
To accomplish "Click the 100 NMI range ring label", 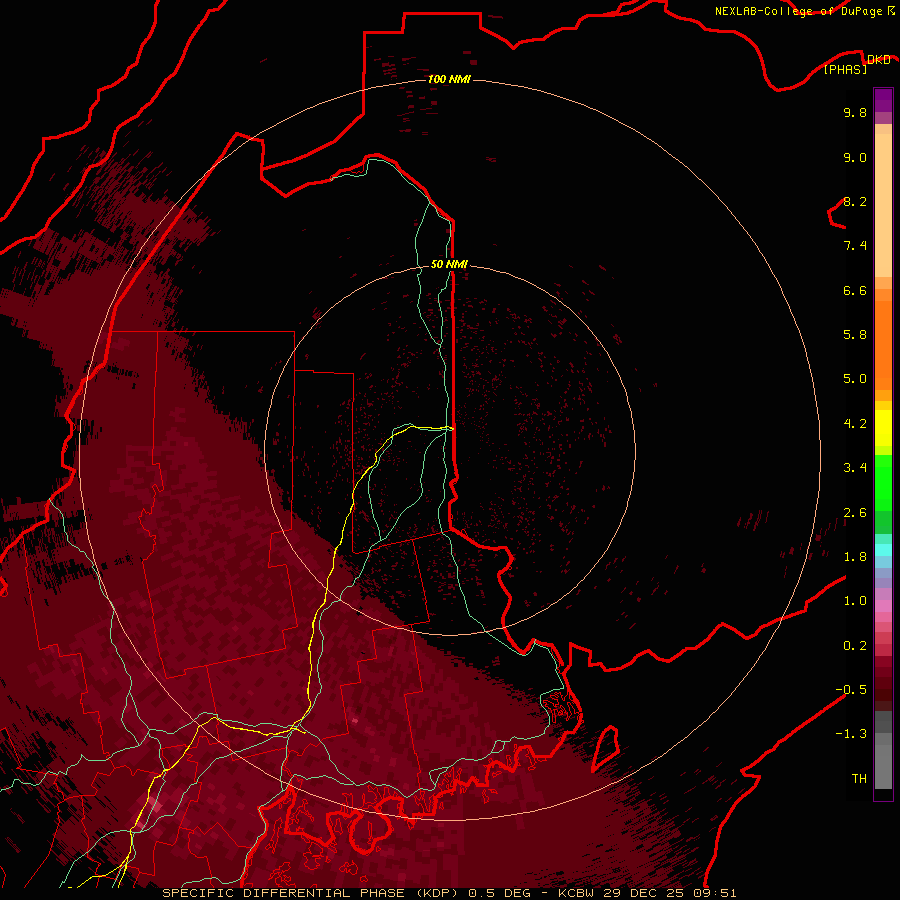I will click(449, 79).
